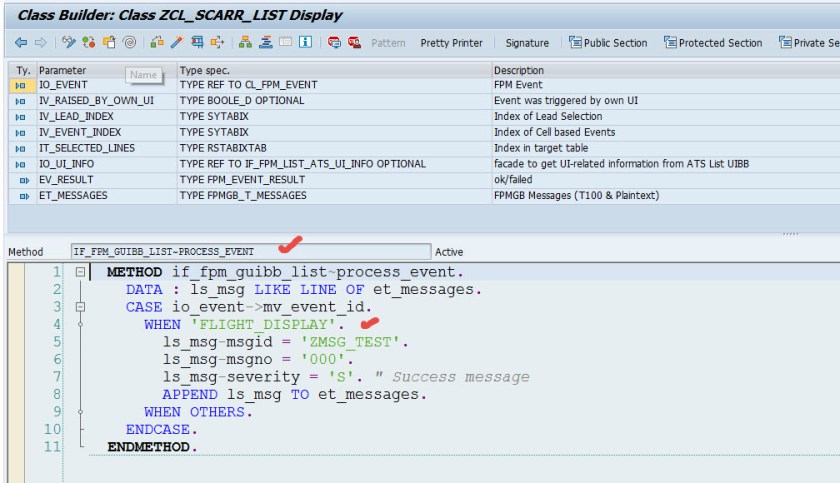Go forward with the right arrow icon
840x483 pixels.
tap(41, 42)
